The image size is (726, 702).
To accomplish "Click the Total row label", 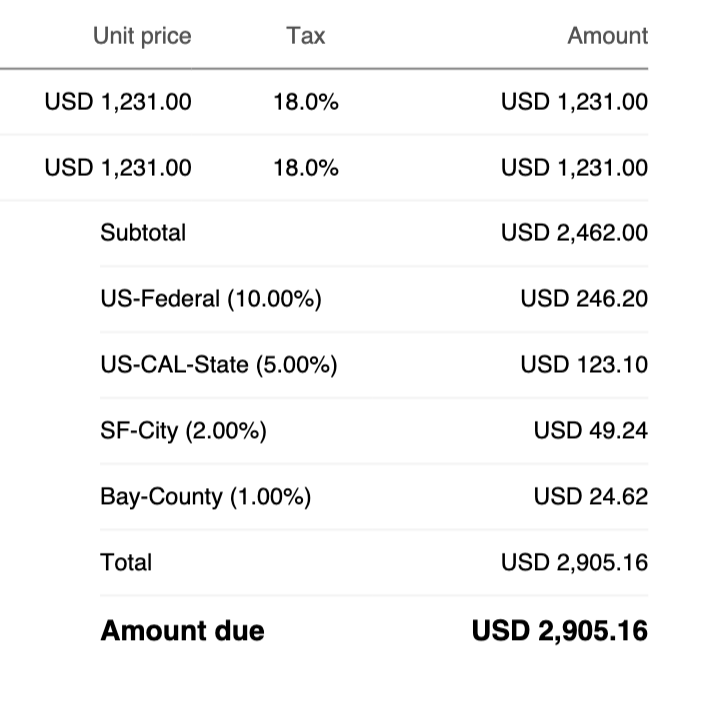I will [126, 563].
